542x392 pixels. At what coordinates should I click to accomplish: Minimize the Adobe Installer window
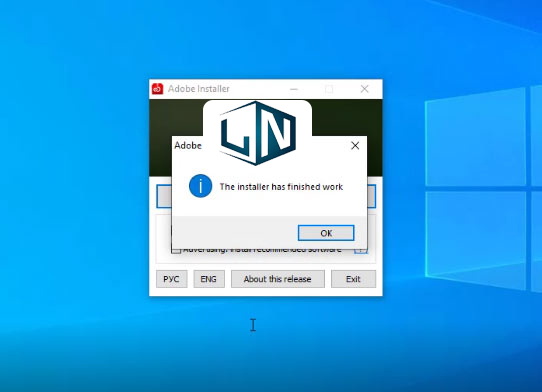(294, 89)
